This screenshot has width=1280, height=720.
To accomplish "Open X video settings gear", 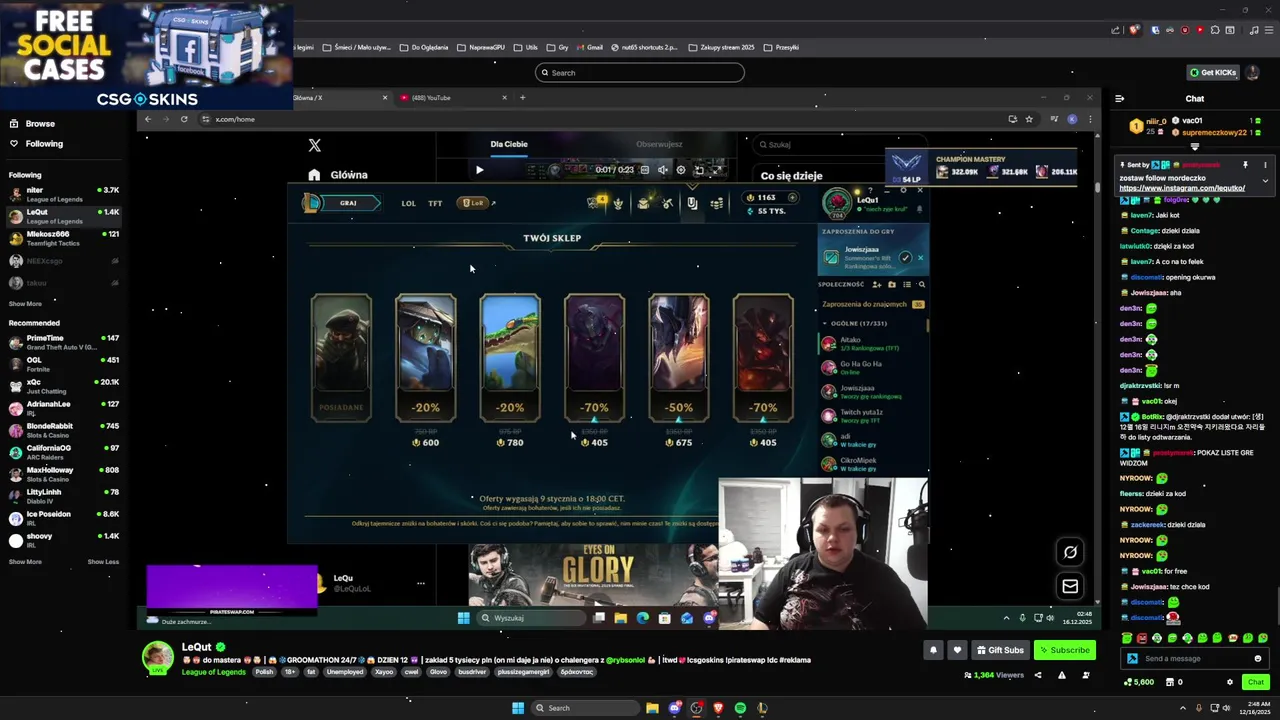I will (x=681, y=170).
